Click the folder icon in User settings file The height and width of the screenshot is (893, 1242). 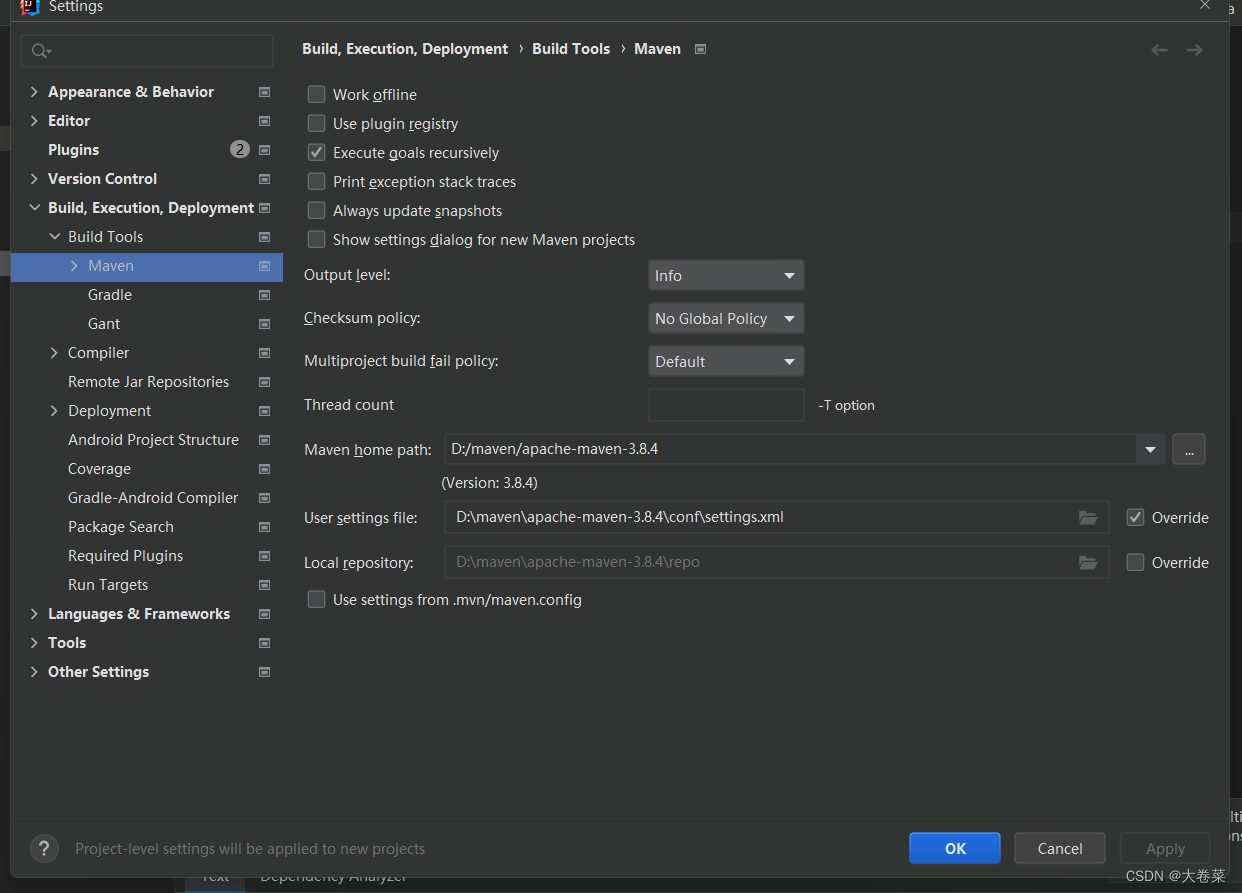click(1088, 518)
